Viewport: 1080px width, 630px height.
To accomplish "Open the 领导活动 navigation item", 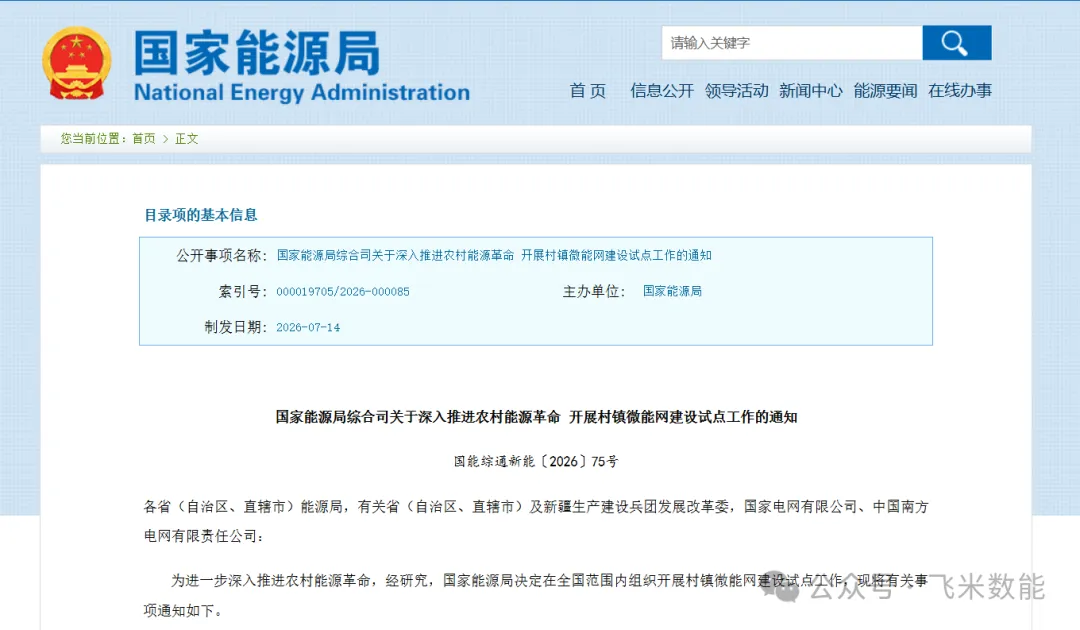I will [x=736, y=91].
